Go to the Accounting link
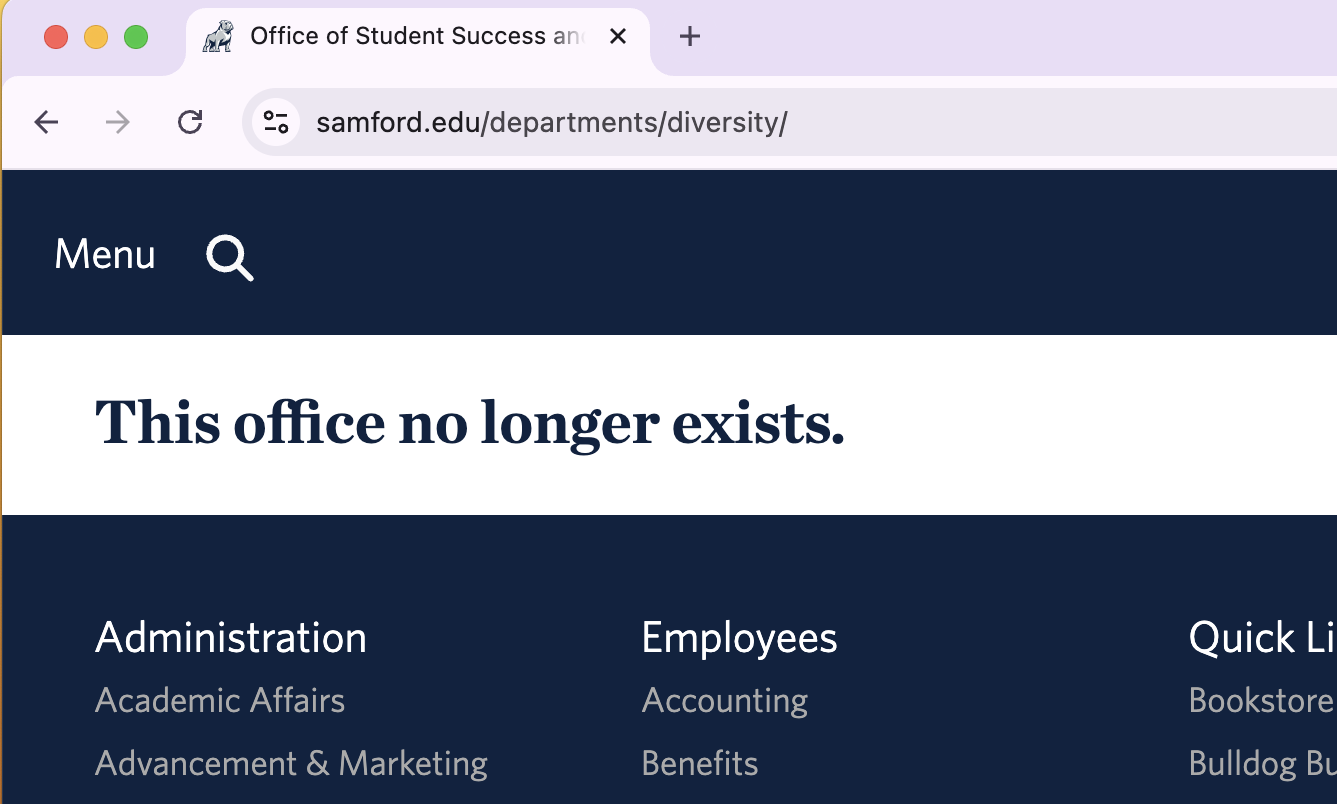 coord(724,701)
